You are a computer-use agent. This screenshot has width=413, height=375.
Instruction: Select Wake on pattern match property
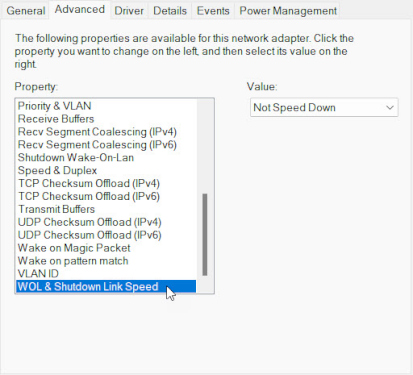(107, 261)
